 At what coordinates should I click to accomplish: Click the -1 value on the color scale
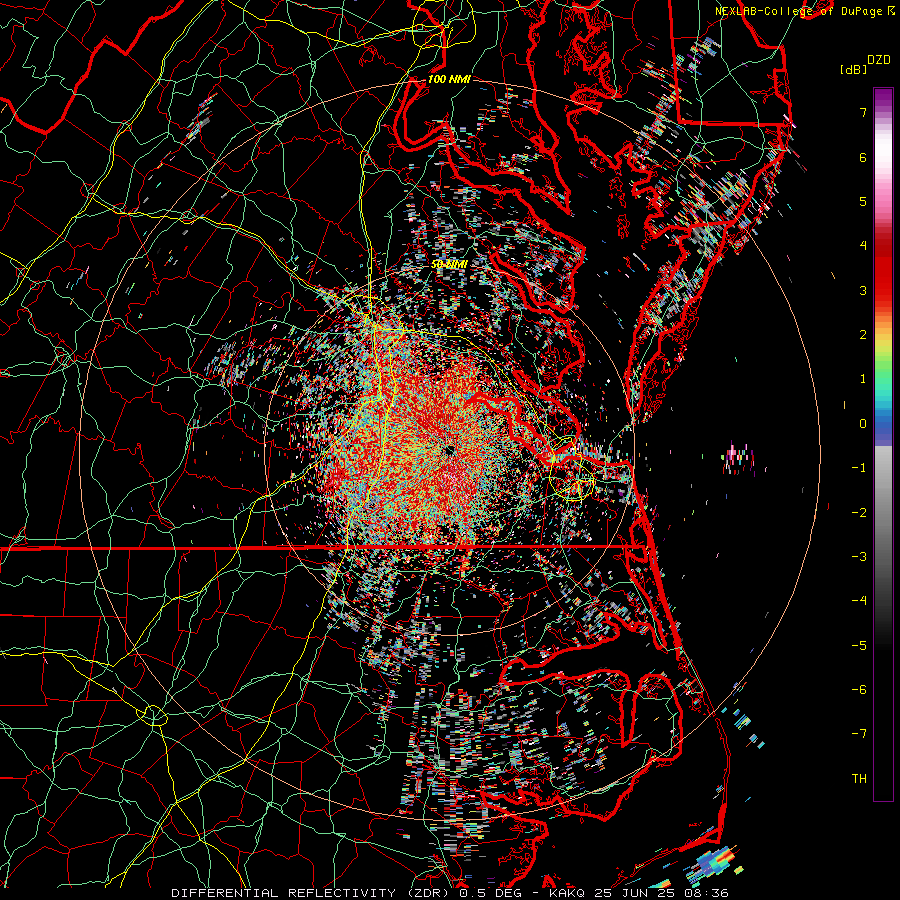859,468
